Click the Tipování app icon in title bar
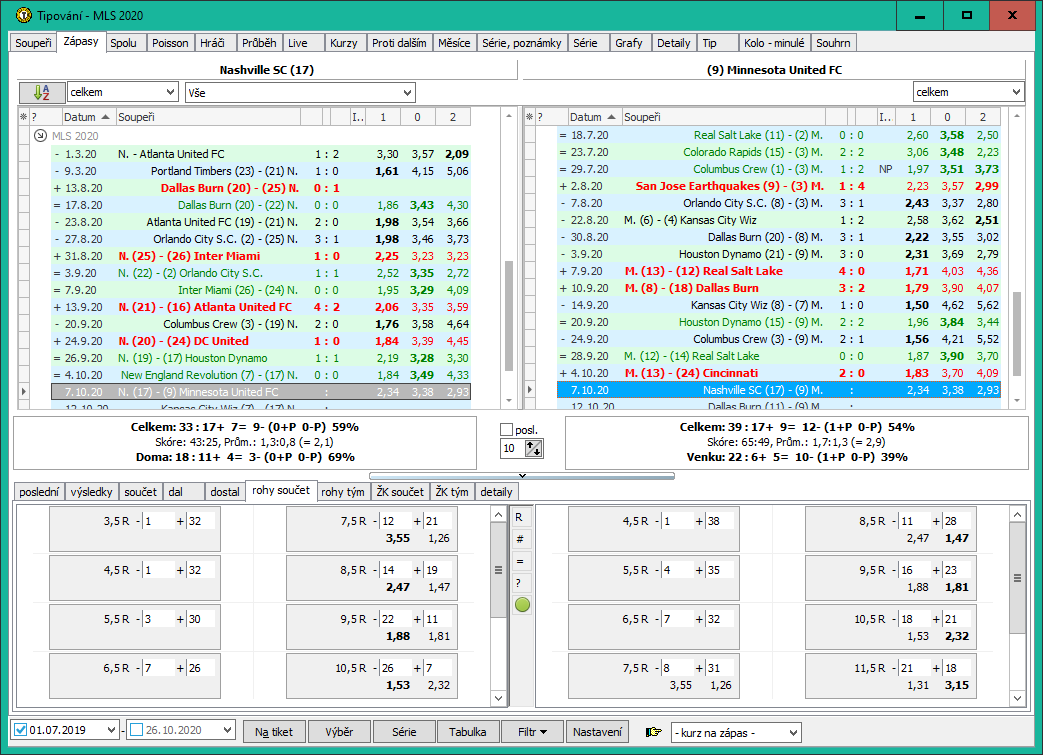Viewport: 1043px width, 755px height. [23, 15]
